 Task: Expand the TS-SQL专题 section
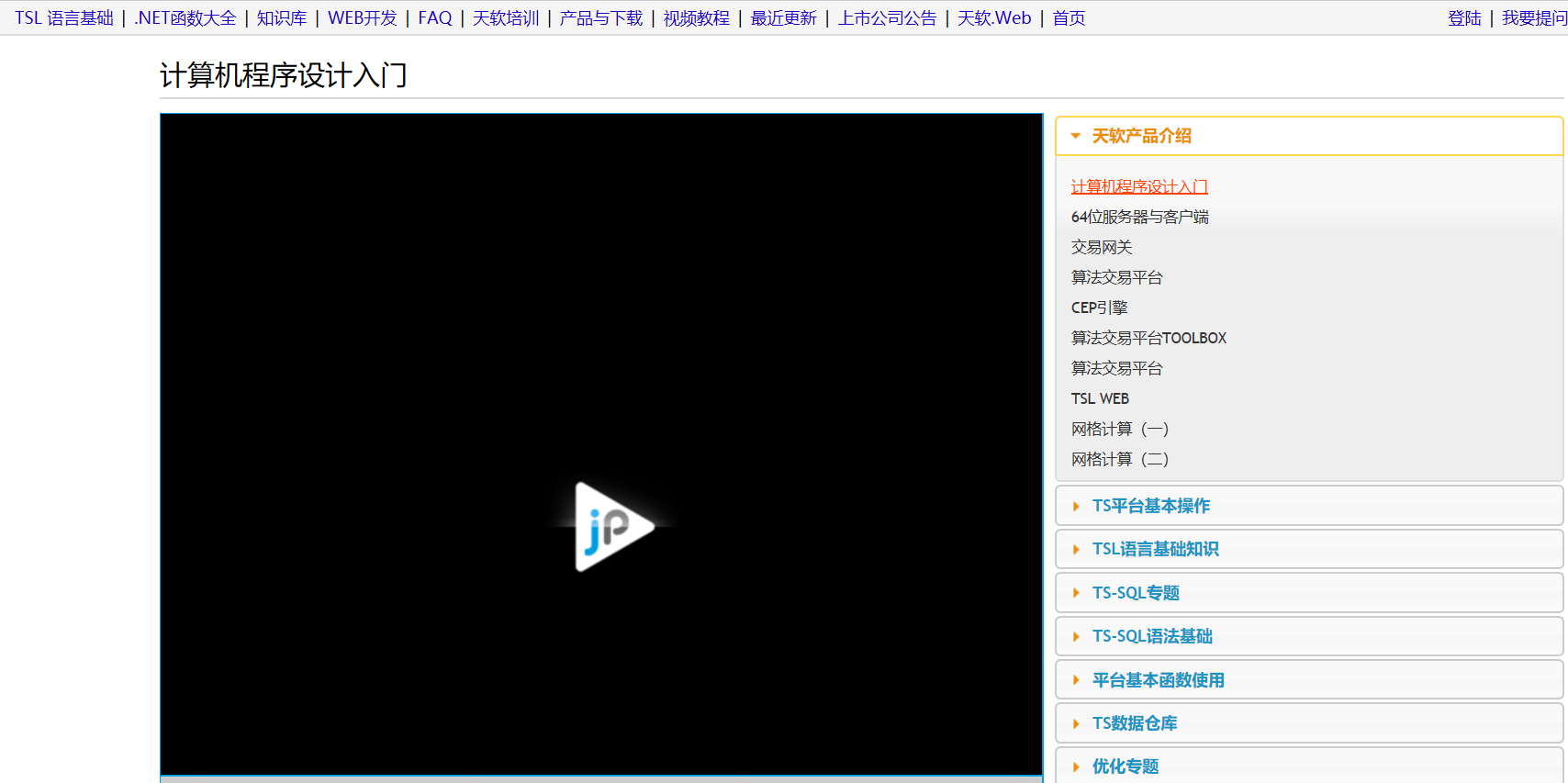pyautogui.click(x=1309, y=593)
